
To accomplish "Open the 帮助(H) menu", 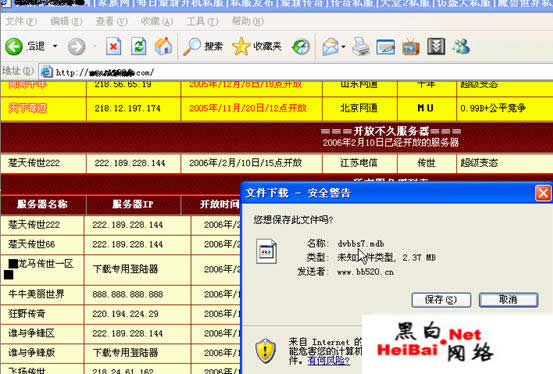I will [248, 22].
